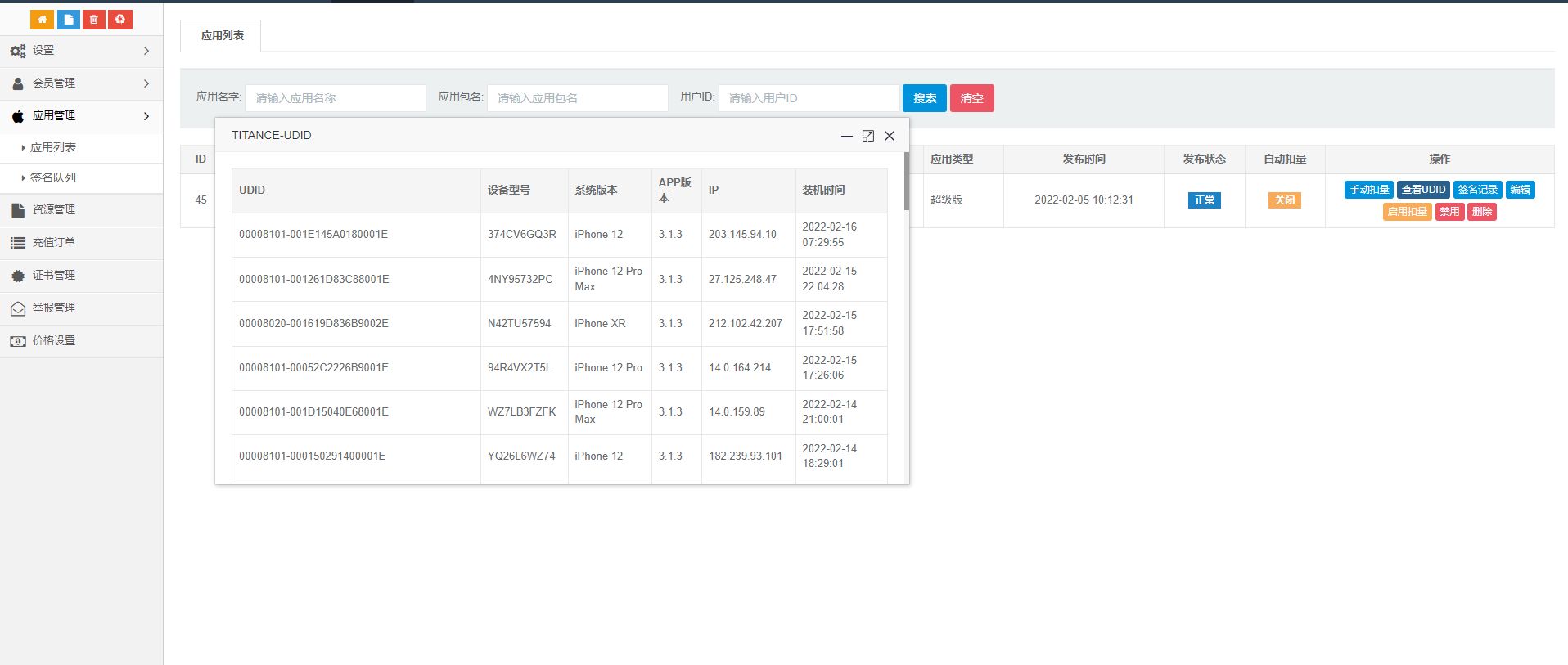This screenshot has width=1568, height=665.
Task: Click the orange 启用扣量 button
Action: tap(1408, 212)
